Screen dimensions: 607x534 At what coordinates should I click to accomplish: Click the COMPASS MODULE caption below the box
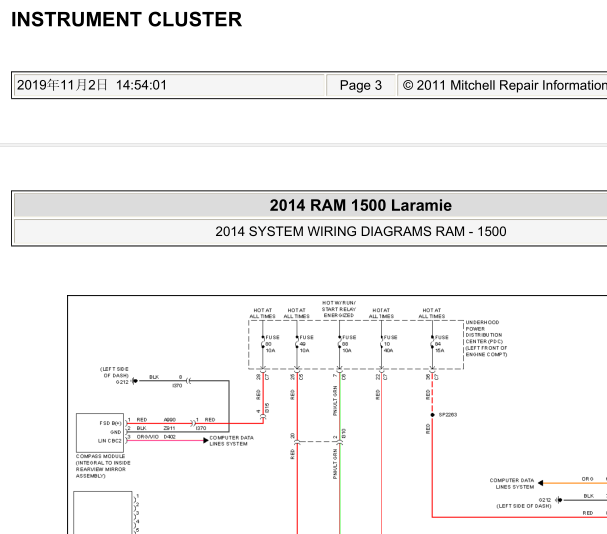tap(103, 466)
